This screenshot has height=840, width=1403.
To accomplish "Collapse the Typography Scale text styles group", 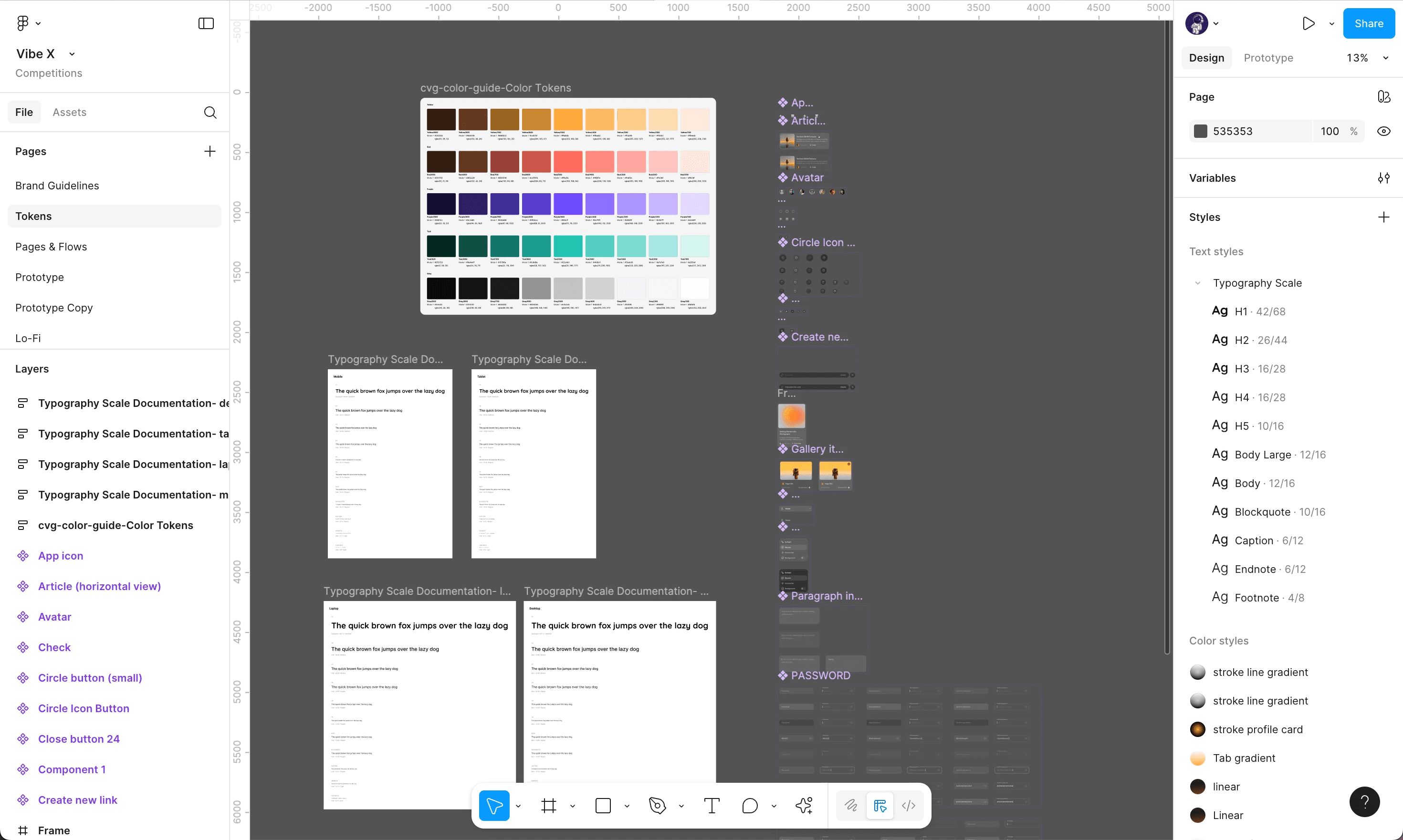I will 1197,283.
